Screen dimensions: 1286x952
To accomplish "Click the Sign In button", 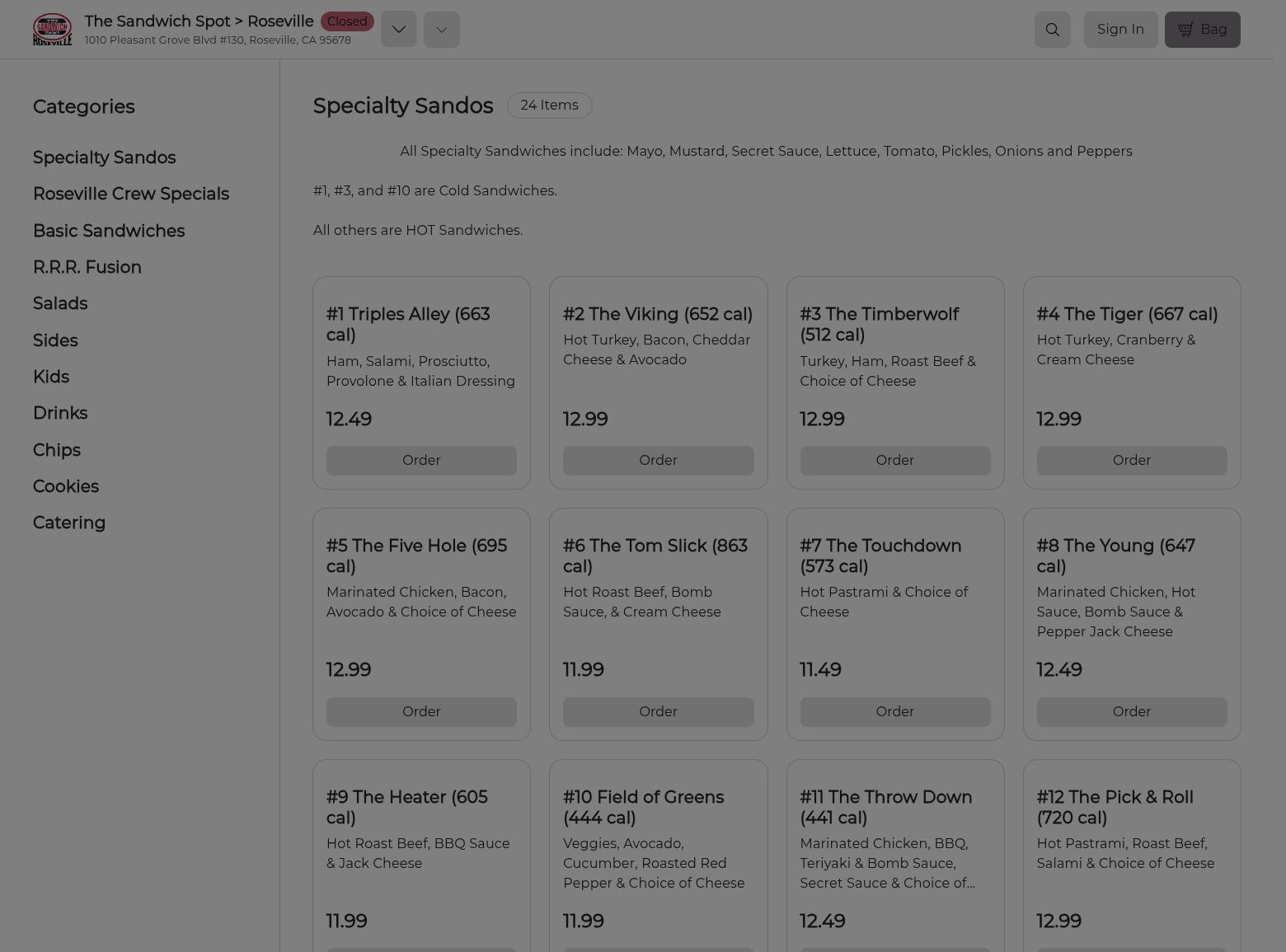I will 1119,30.
